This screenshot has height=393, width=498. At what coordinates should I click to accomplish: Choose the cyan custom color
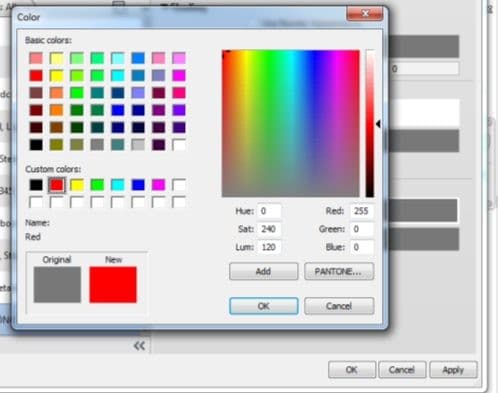coord(118,185)
